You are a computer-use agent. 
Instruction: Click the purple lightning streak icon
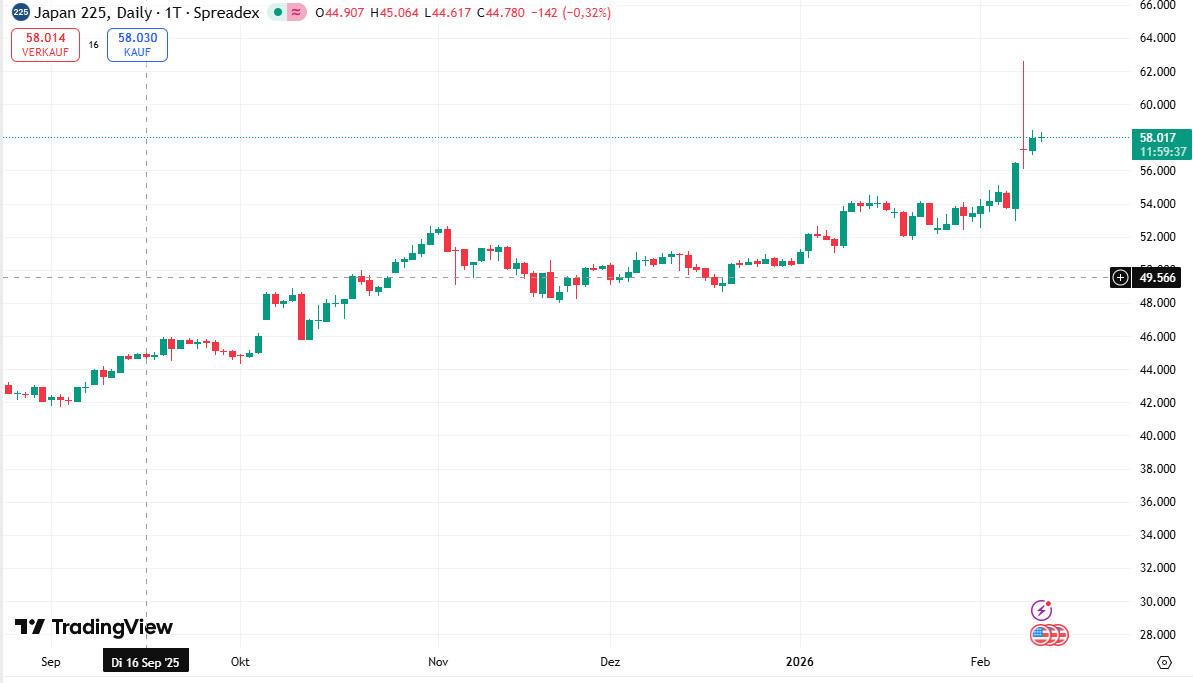click(1041, 608)
